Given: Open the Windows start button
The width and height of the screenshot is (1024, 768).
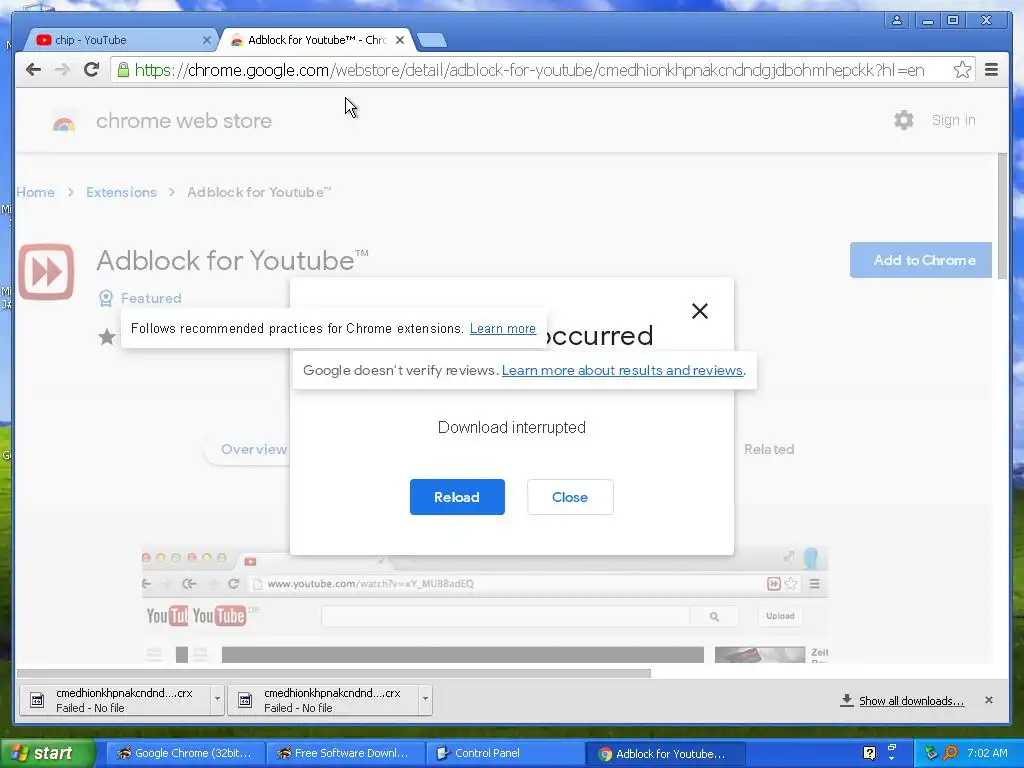Looking at the screenshot, I should tap(48, 753).
